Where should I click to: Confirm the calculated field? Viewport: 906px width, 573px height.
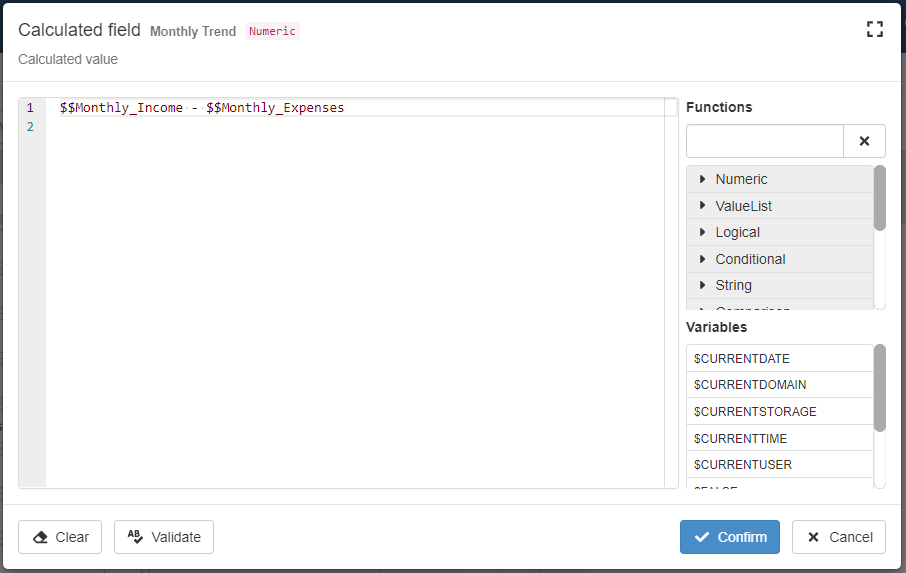coord(730,537)
